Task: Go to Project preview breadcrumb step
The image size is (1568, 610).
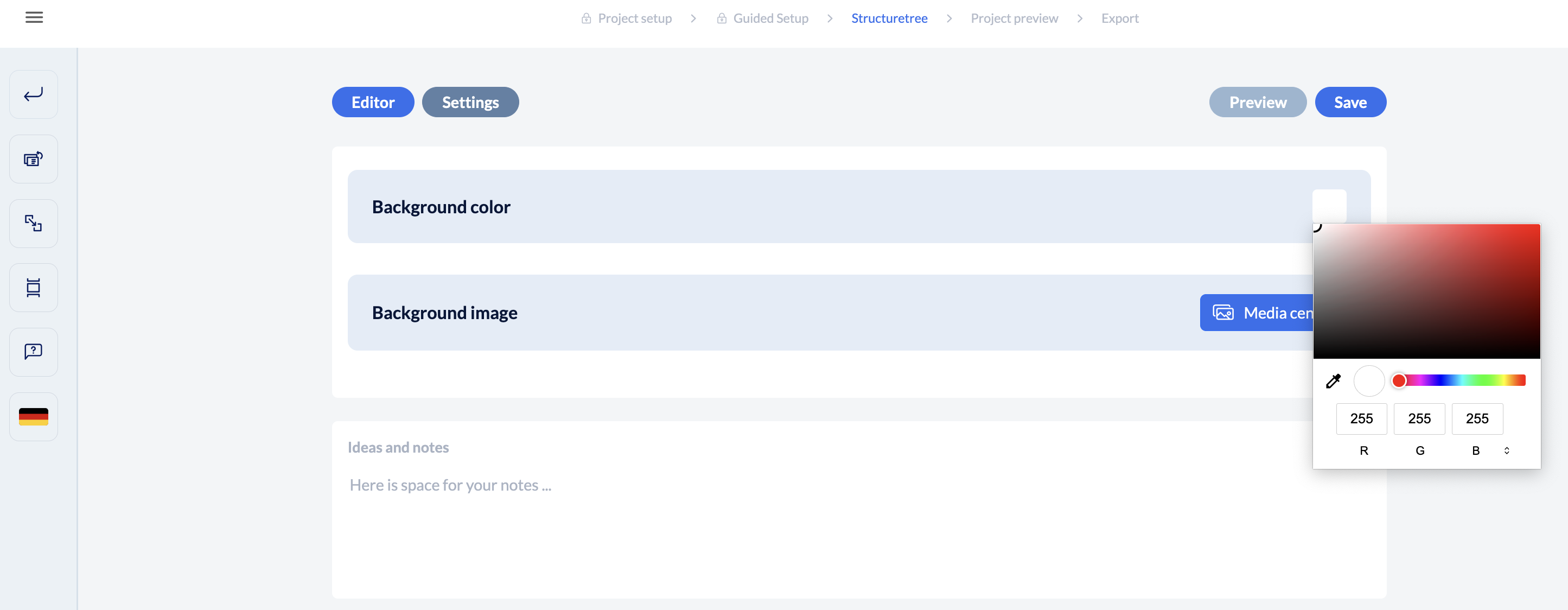Action: 1014,18
